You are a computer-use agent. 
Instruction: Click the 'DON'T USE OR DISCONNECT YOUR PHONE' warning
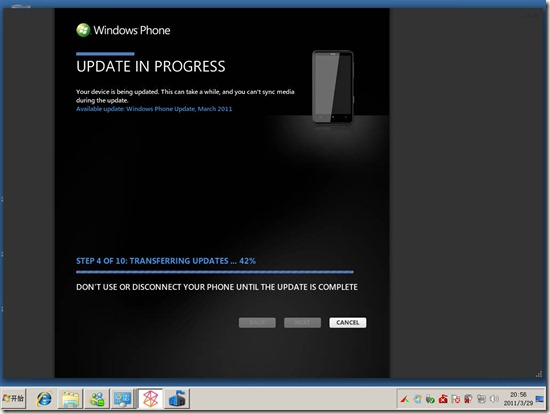tap(217, 287)
